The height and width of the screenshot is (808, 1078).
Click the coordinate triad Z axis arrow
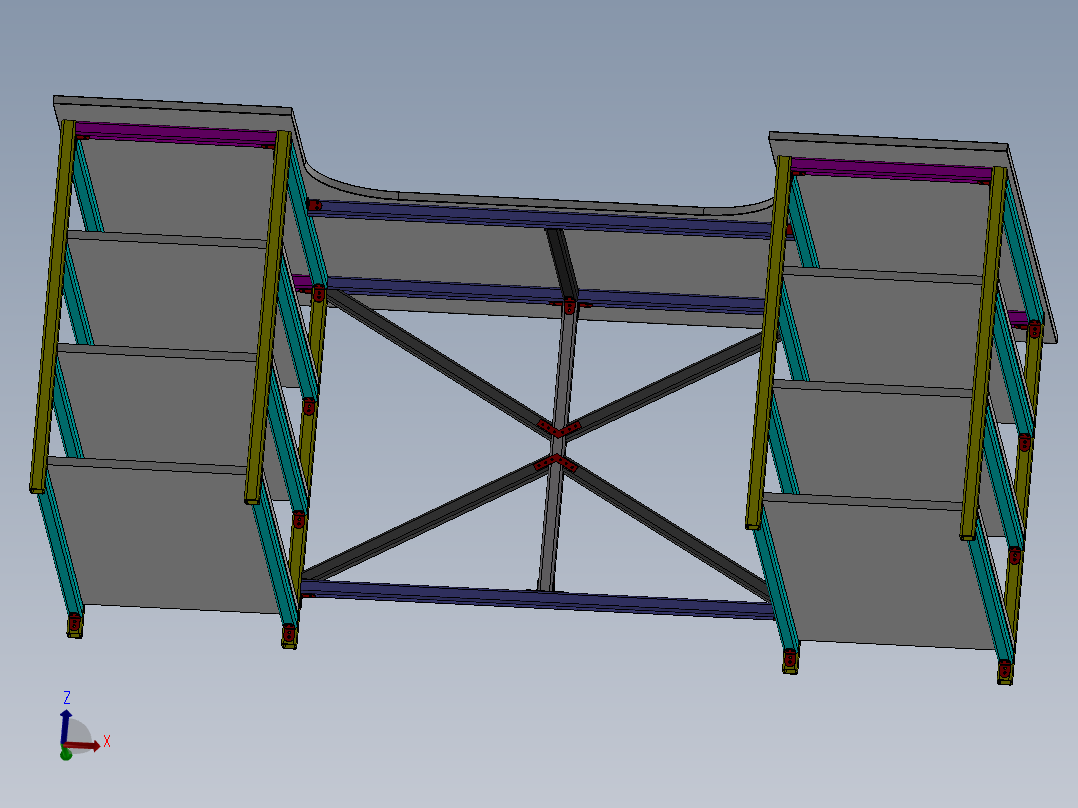pyautogui.click(x=65, y=727)
